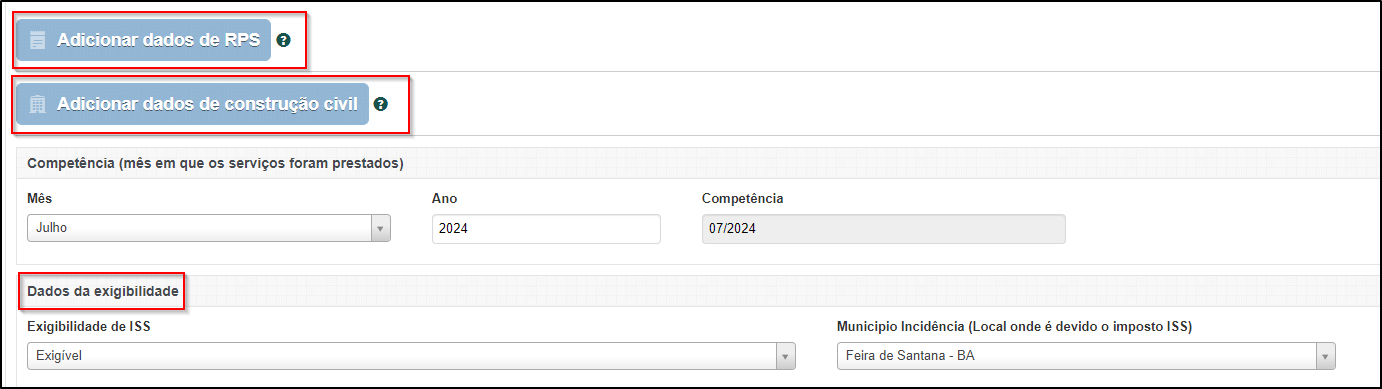The height and width of the screenshot is (389, 1382).
Task: Click the Mês field label
Action: 40,198
